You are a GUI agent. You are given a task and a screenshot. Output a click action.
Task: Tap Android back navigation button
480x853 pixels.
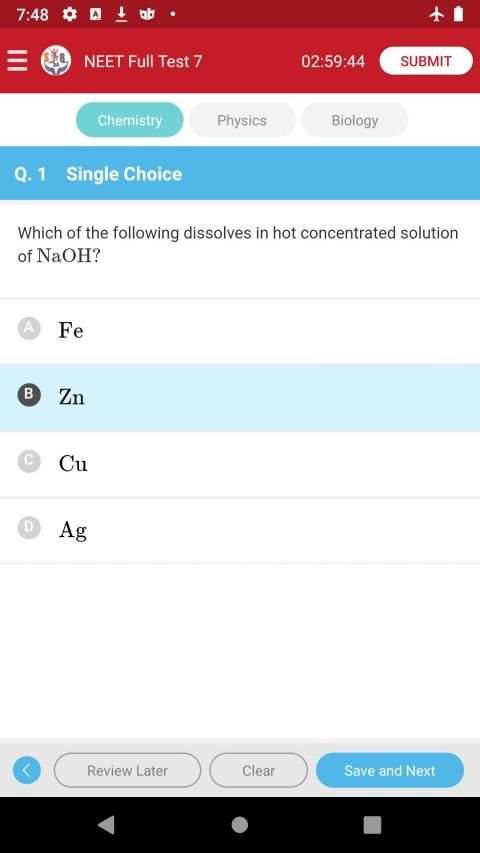(x=107, y=825)
